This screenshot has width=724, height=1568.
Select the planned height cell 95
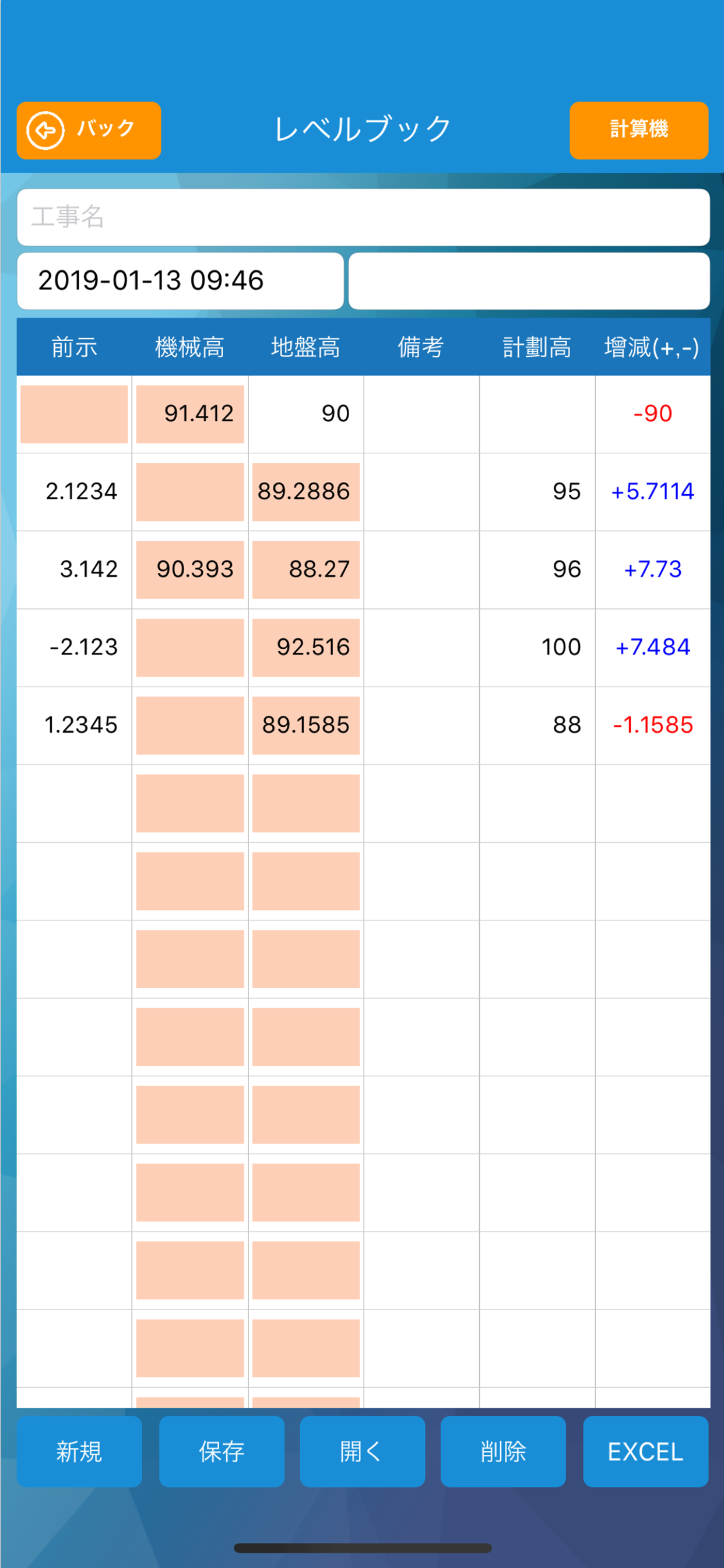coord(537,492)
